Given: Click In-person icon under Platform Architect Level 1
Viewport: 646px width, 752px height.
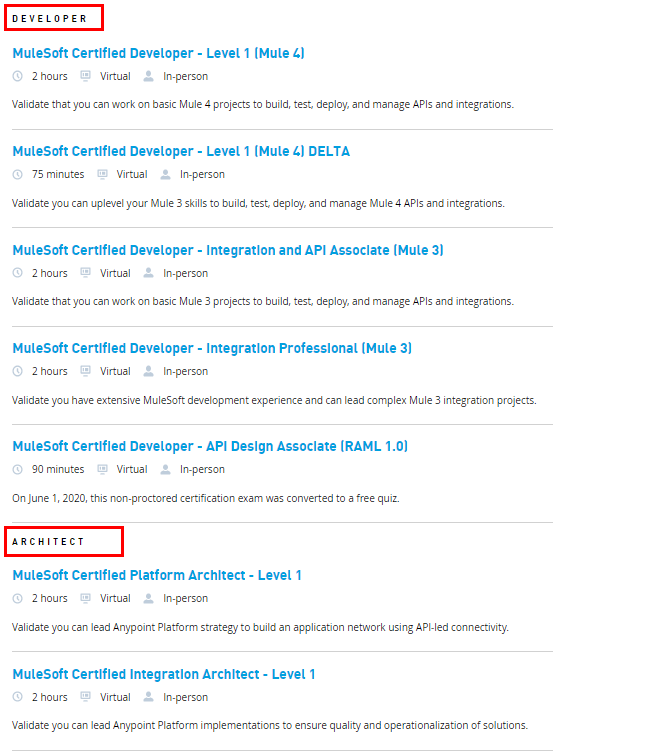Looking at the screenshot, I should click(x=149, y=598).
